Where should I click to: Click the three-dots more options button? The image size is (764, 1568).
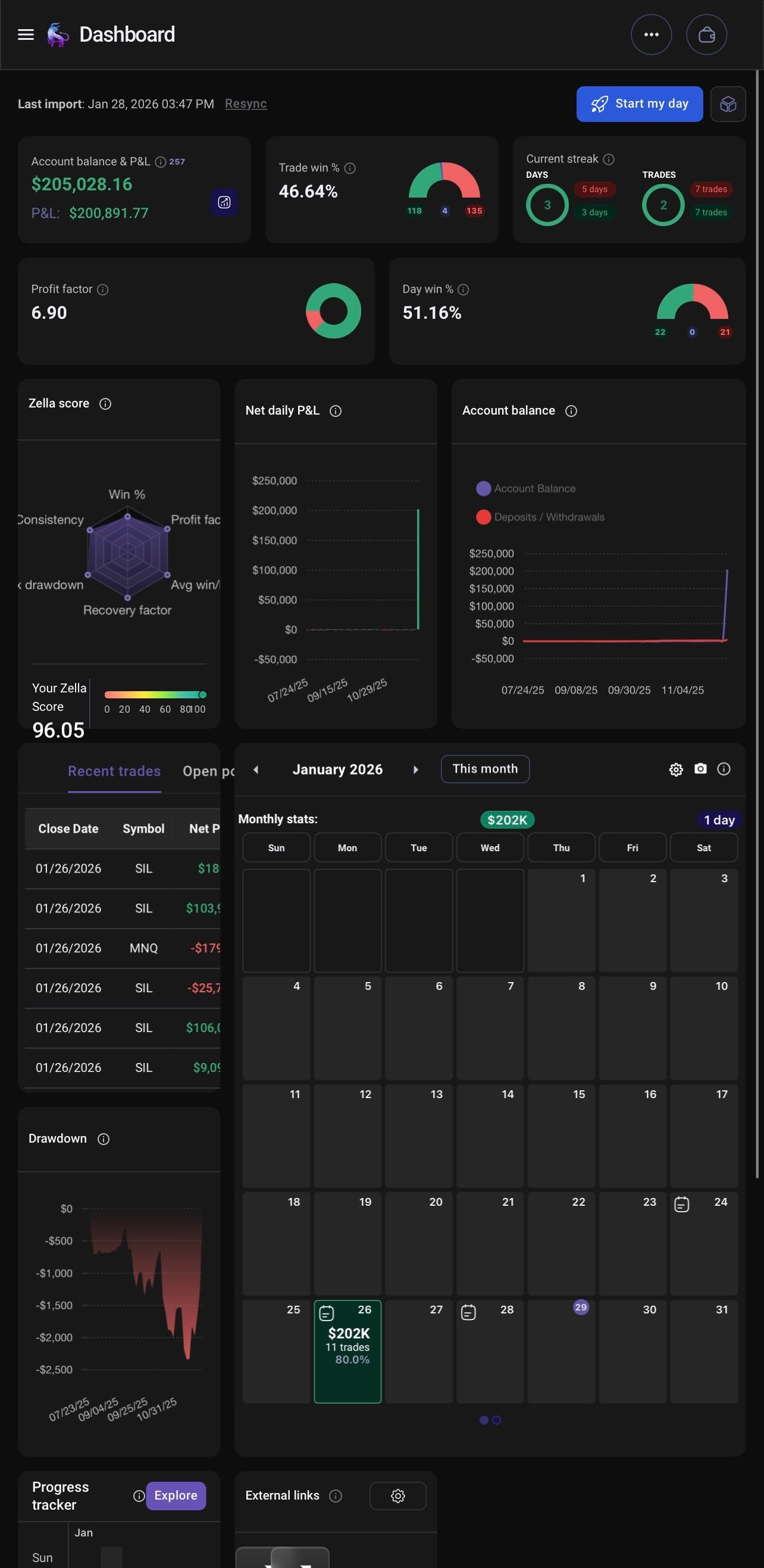tap(651, 35)
